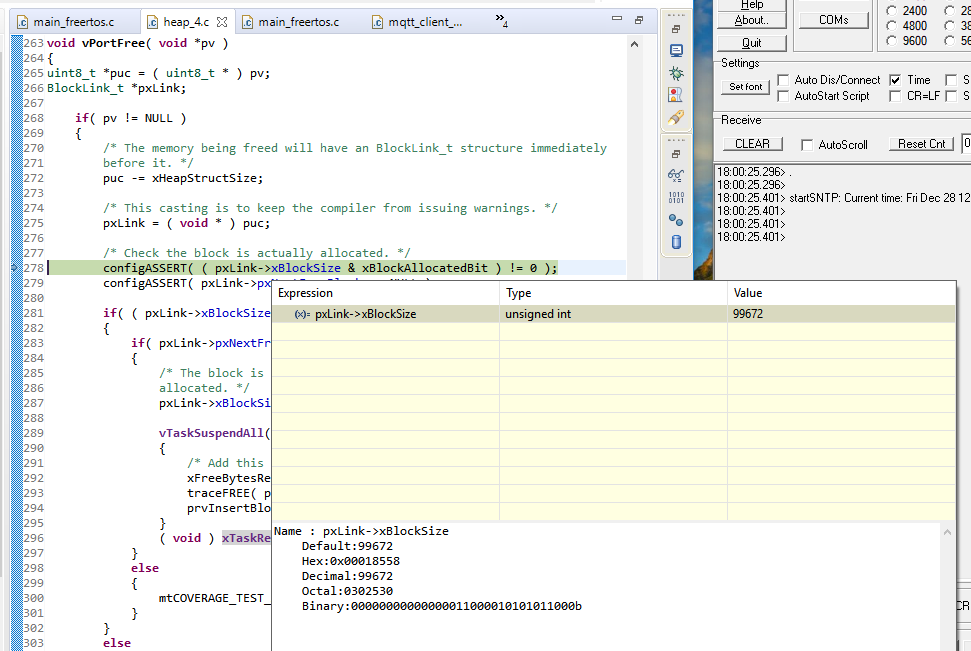Open the Expressions glasses icon
971x651 pixels.
[676, 175]
